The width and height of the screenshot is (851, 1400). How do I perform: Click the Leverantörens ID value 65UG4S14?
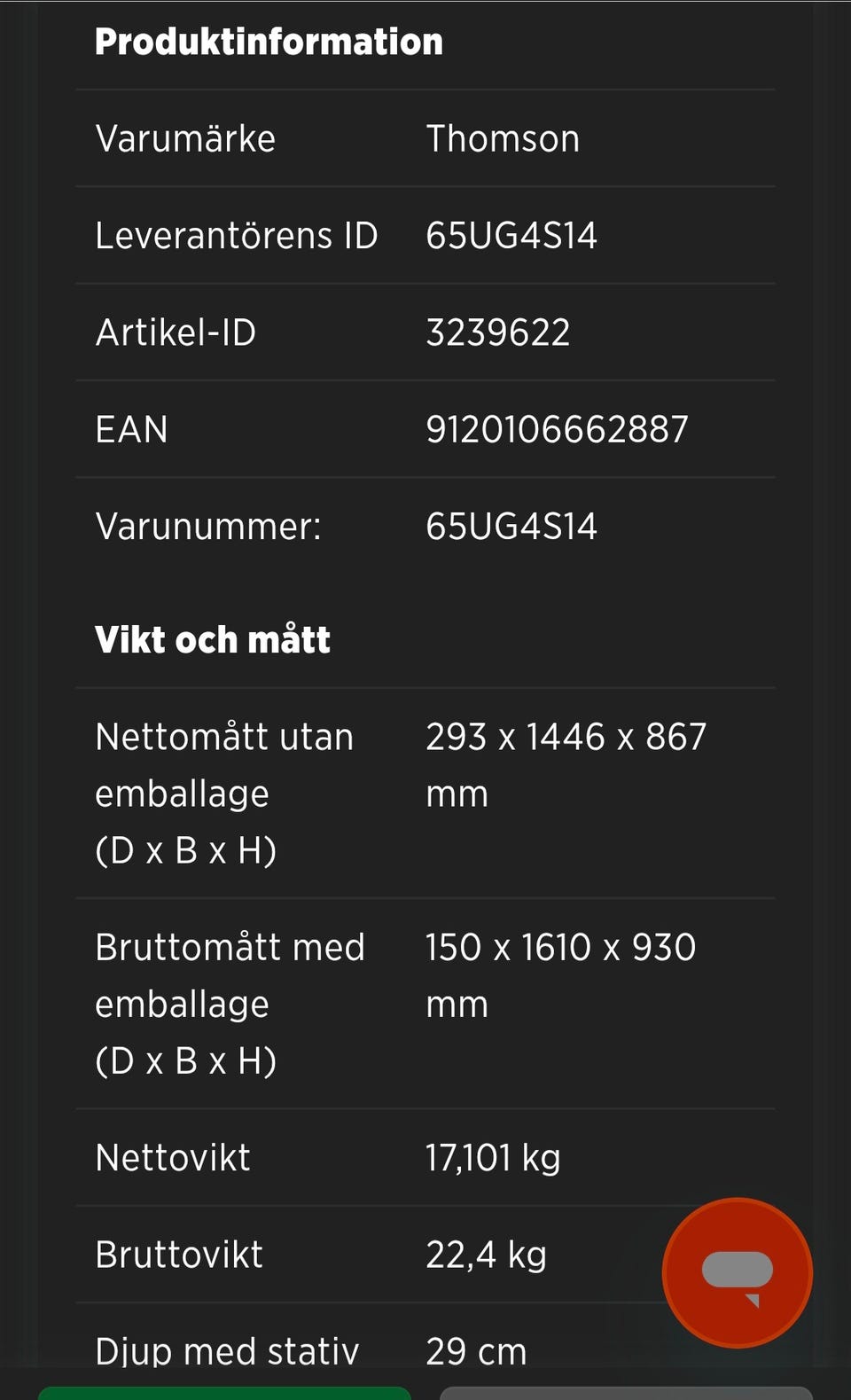pyautogui.click(x=511, y=236)
